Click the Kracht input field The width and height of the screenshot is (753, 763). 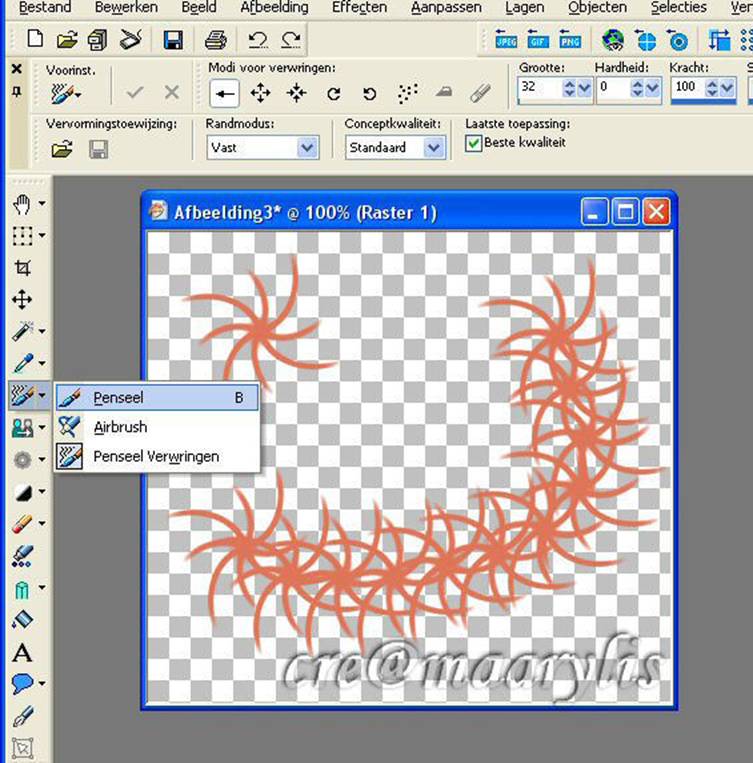click(688, 88)
